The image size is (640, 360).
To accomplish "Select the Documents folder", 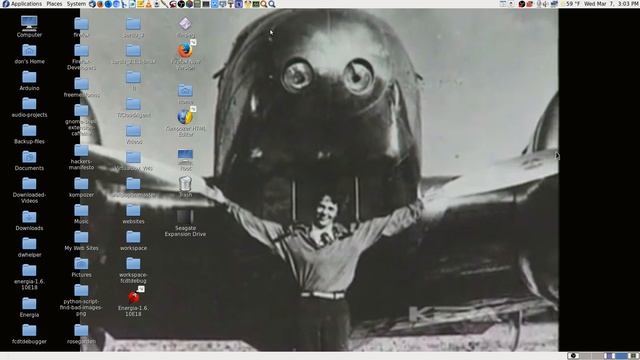I will pos(29,161).
